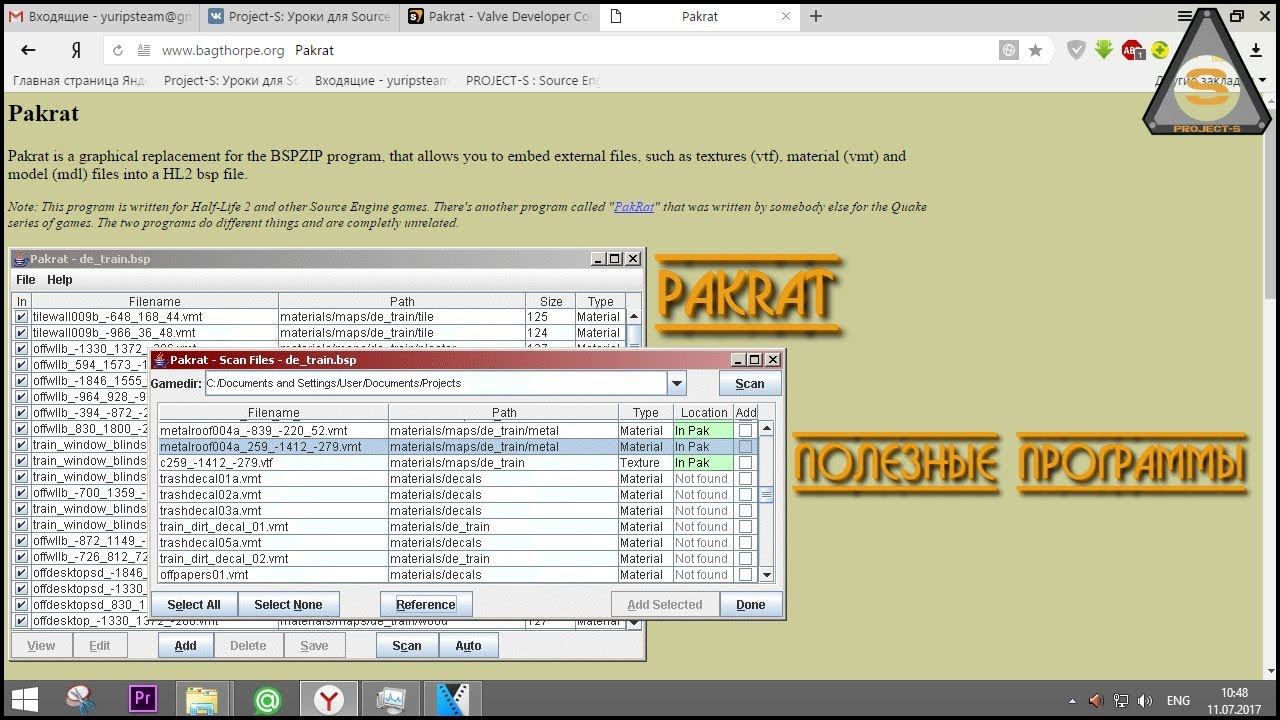Toggle Add checkbox for offpapers01.vmt
This screenshot has height=720, width=1280.
pos(745,575)
